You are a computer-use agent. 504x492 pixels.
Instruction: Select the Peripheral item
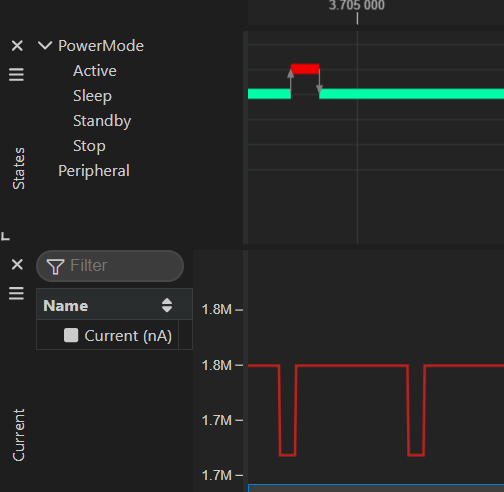pyautogui.click(x=94, y=171)
